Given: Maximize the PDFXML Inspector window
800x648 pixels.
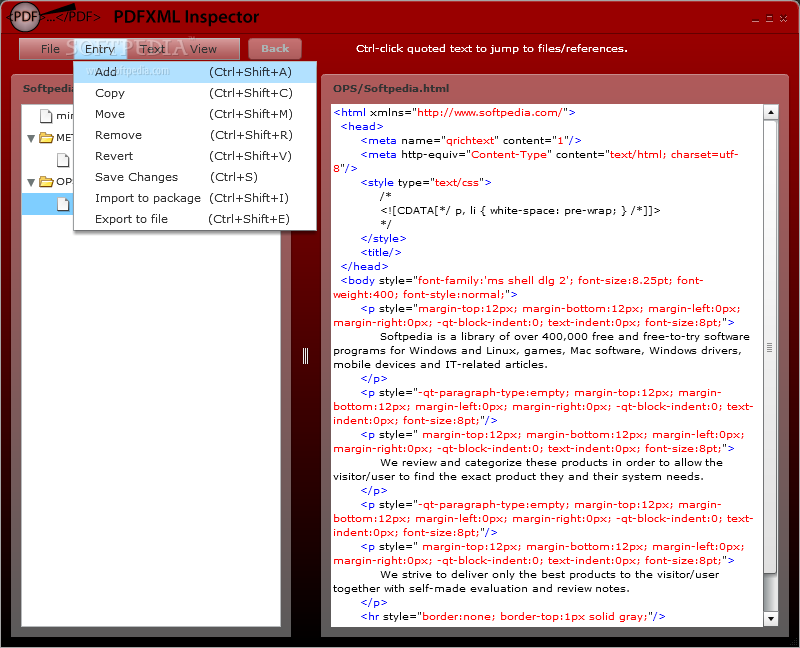Looking at the screenshot, I should coord(769,19).
